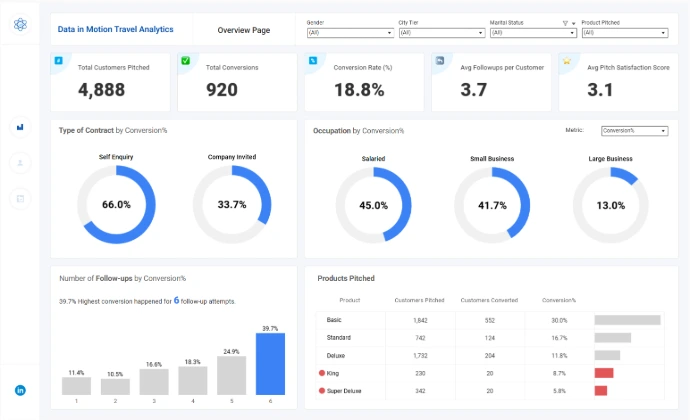Click the Conversion Rate percent icon
The image size is (690, 420).
[313, 61]
